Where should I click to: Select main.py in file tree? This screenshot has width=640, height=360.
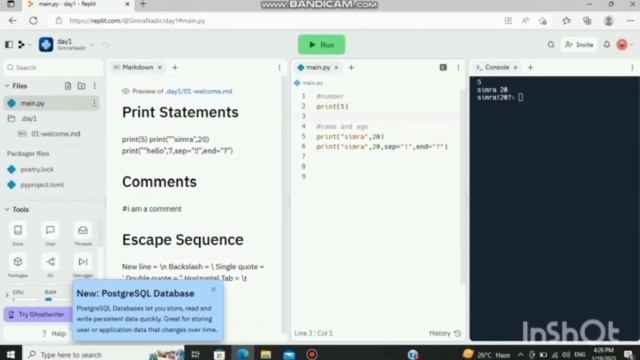click(x=51, y=103)
